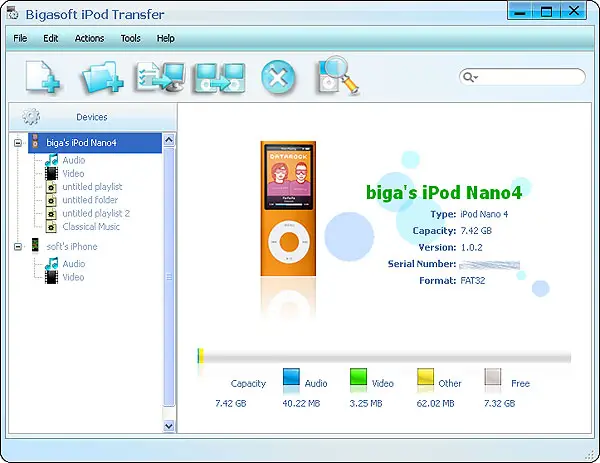Click the devices panel vertical scrollbar thumb
The image size is (600, 463).
169,276
